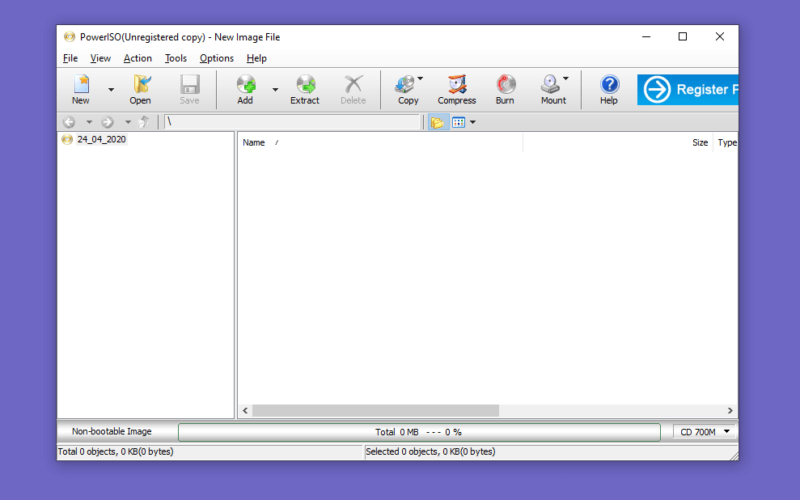The image size is (800, 500).
Task: Click the Forward navigation arrow icon
Action: [107, 122]
